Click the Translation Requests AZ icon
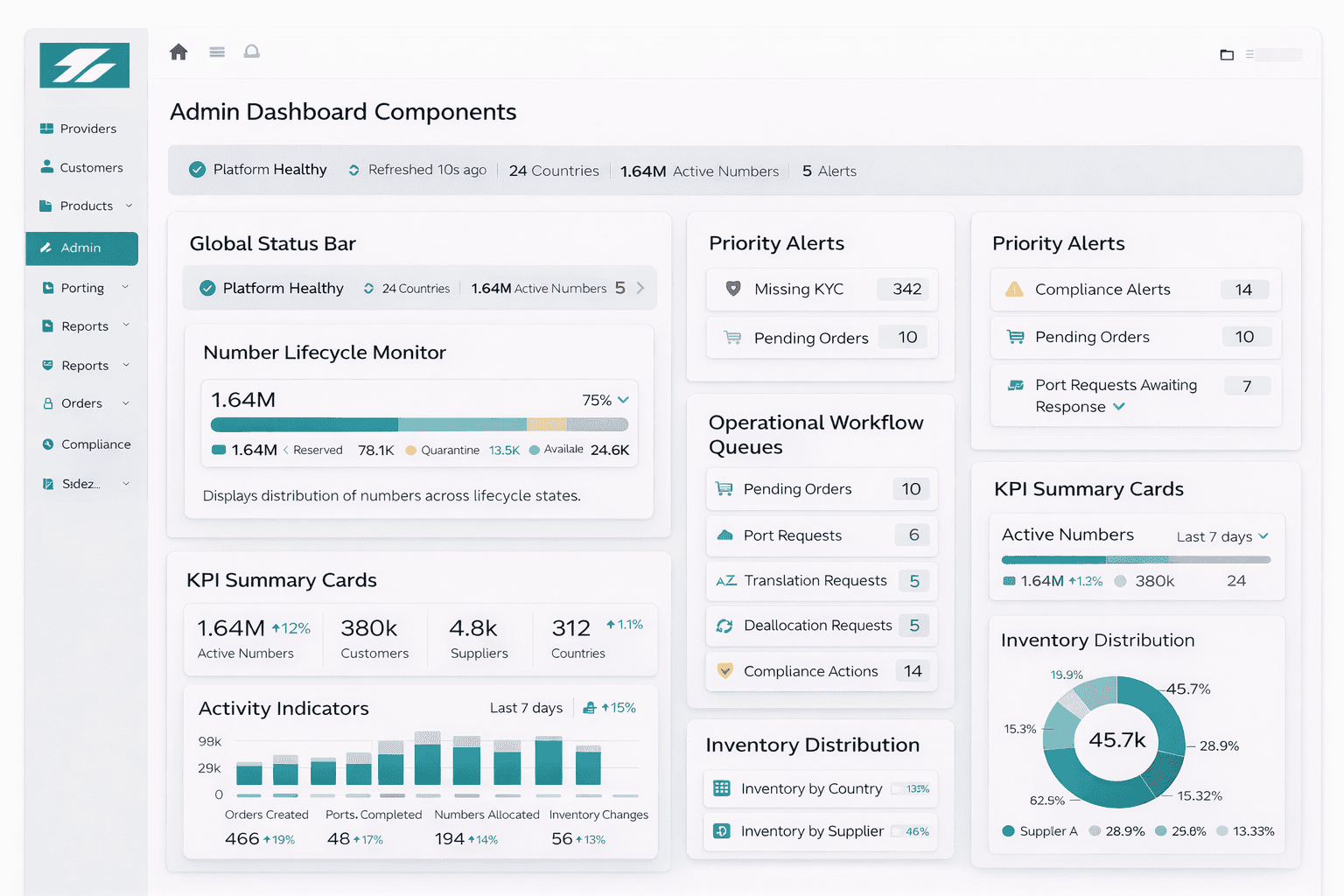The image size is (1344, 896). click(726, 580)
